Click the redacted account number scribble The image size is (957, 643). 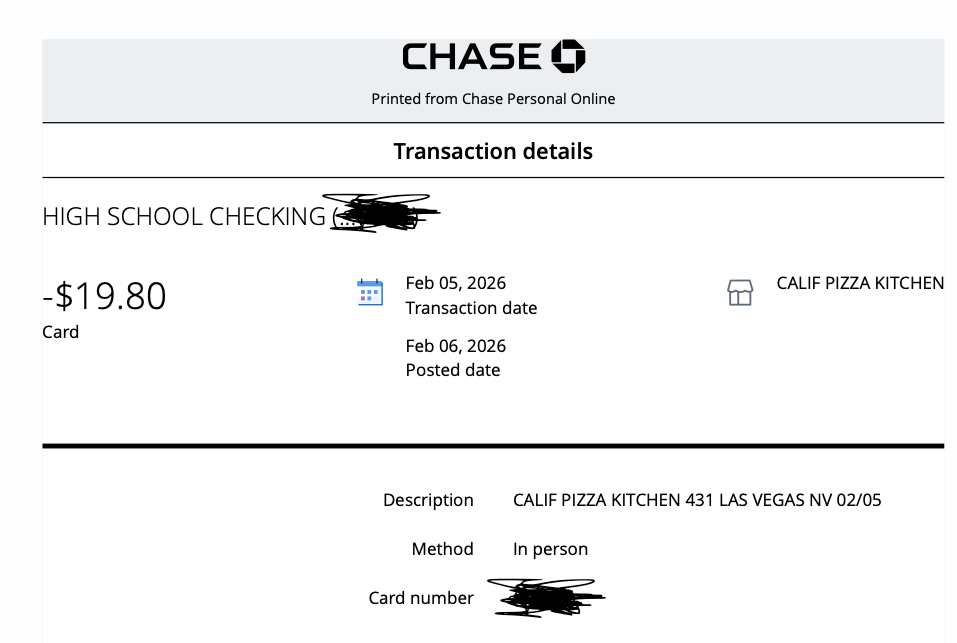coord(385,213)
